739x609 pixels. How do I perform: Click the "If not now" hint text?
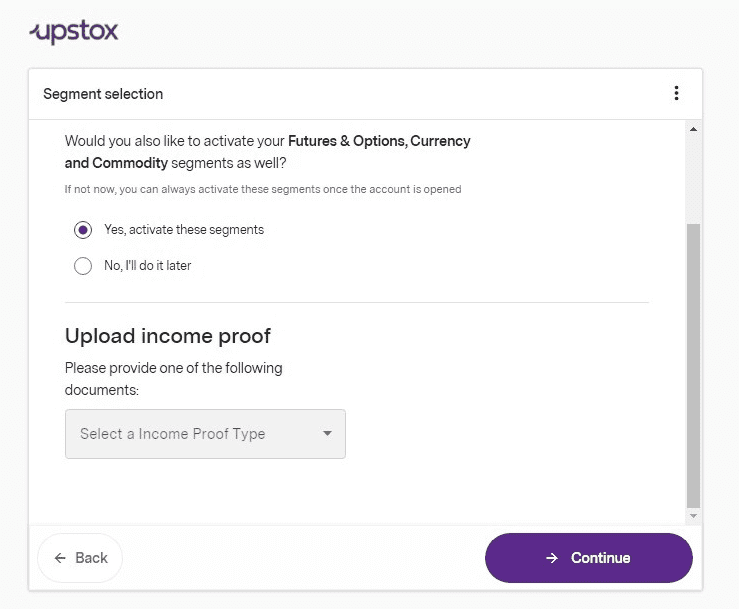263,189
